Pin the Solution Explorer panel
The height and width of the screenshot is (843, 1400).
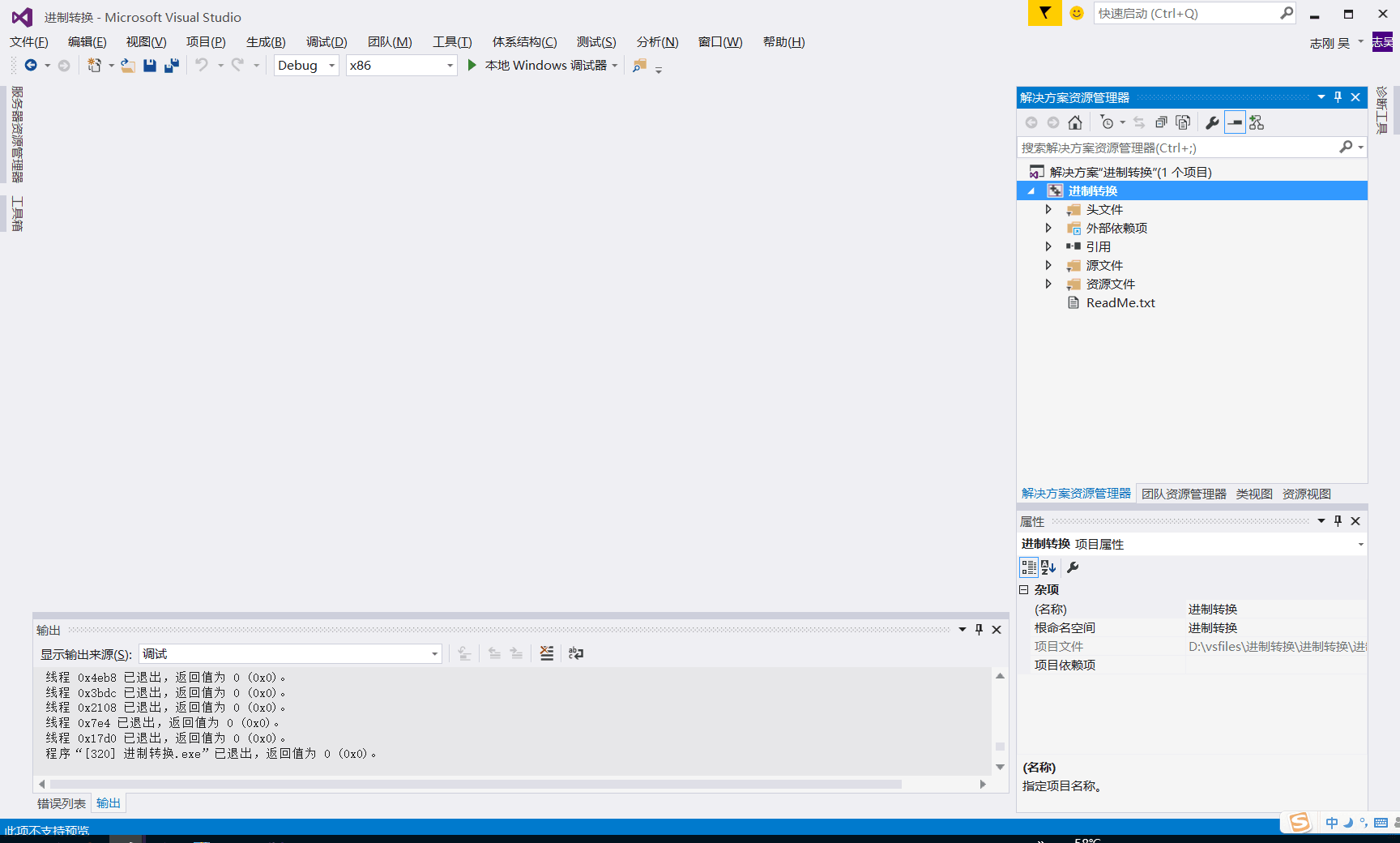(1338, 97)
